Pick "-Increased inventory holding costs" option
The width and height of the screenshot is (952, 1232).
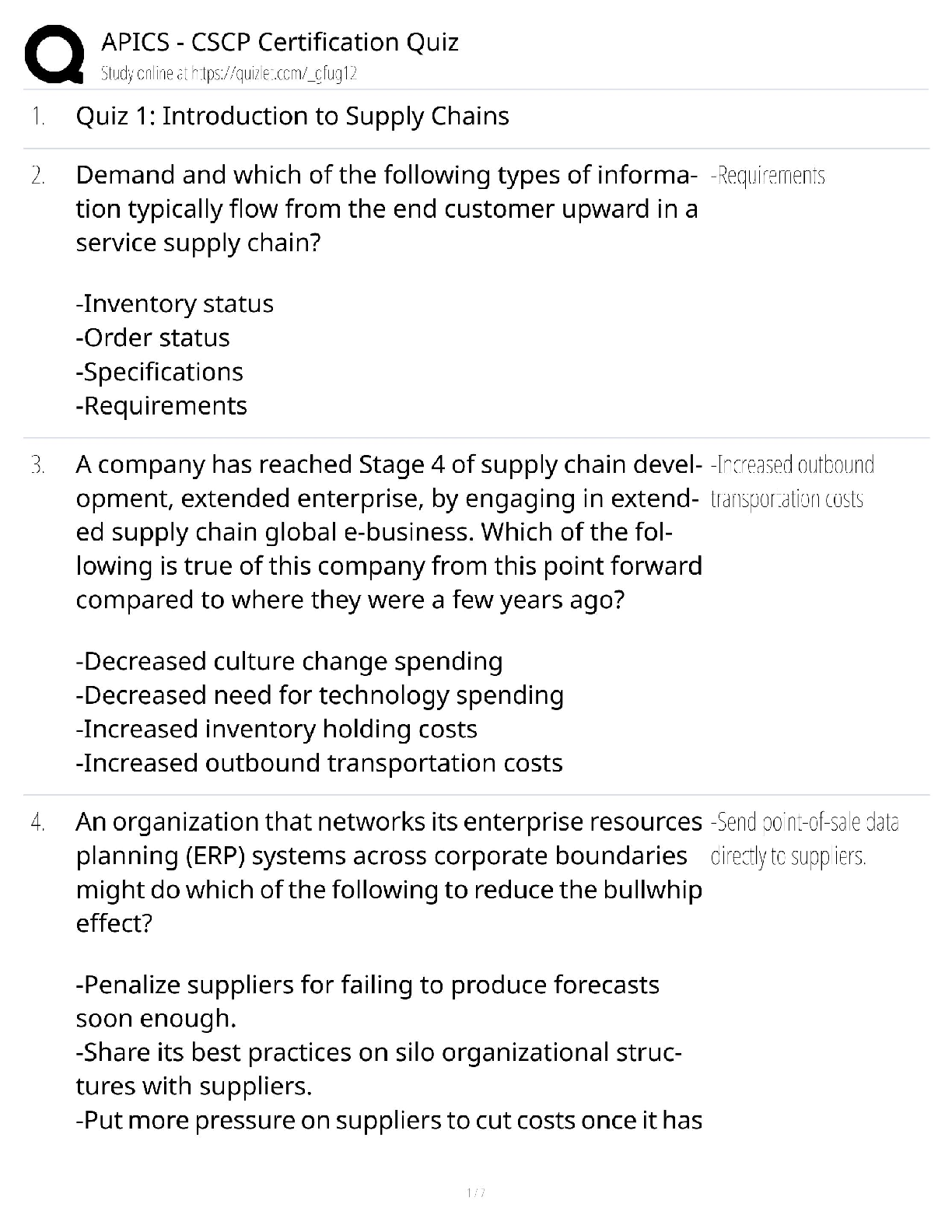tap(277, 729)
